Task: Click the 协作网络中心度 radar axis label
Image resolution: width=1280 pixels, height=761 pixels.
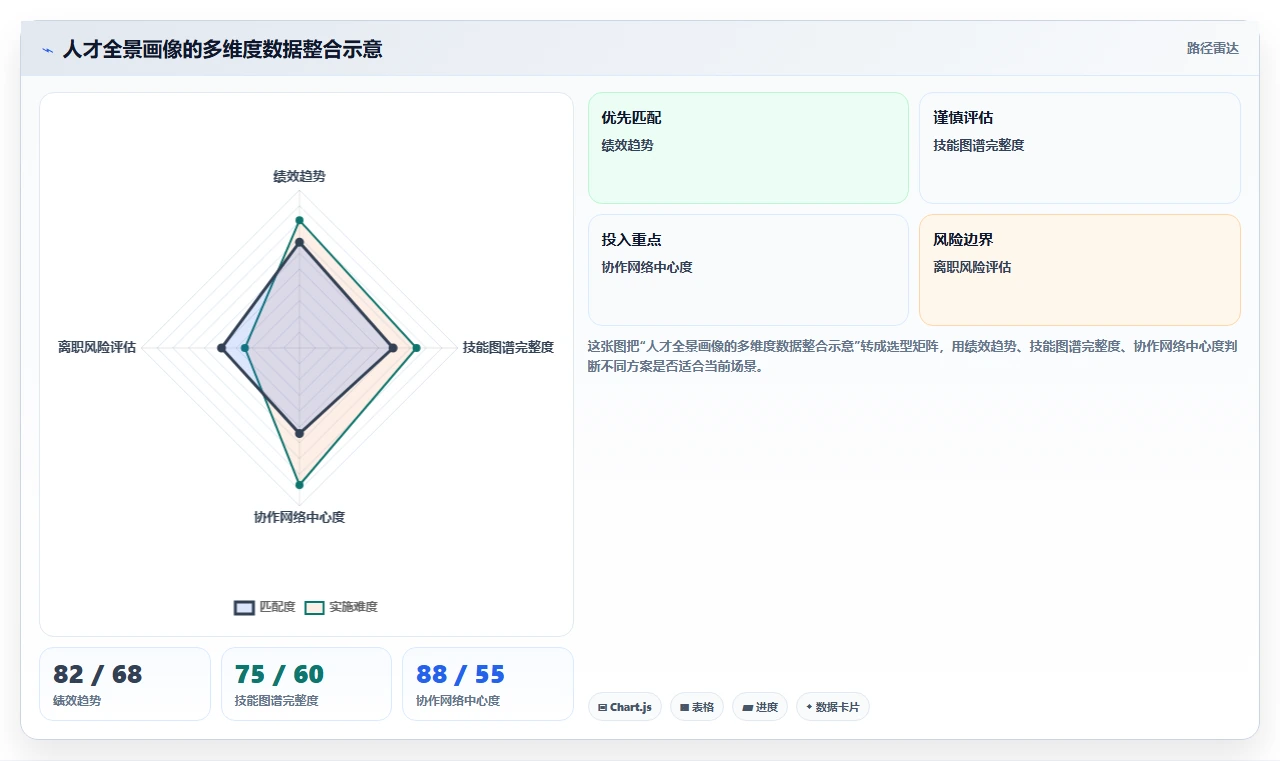Action: point(299,517)
